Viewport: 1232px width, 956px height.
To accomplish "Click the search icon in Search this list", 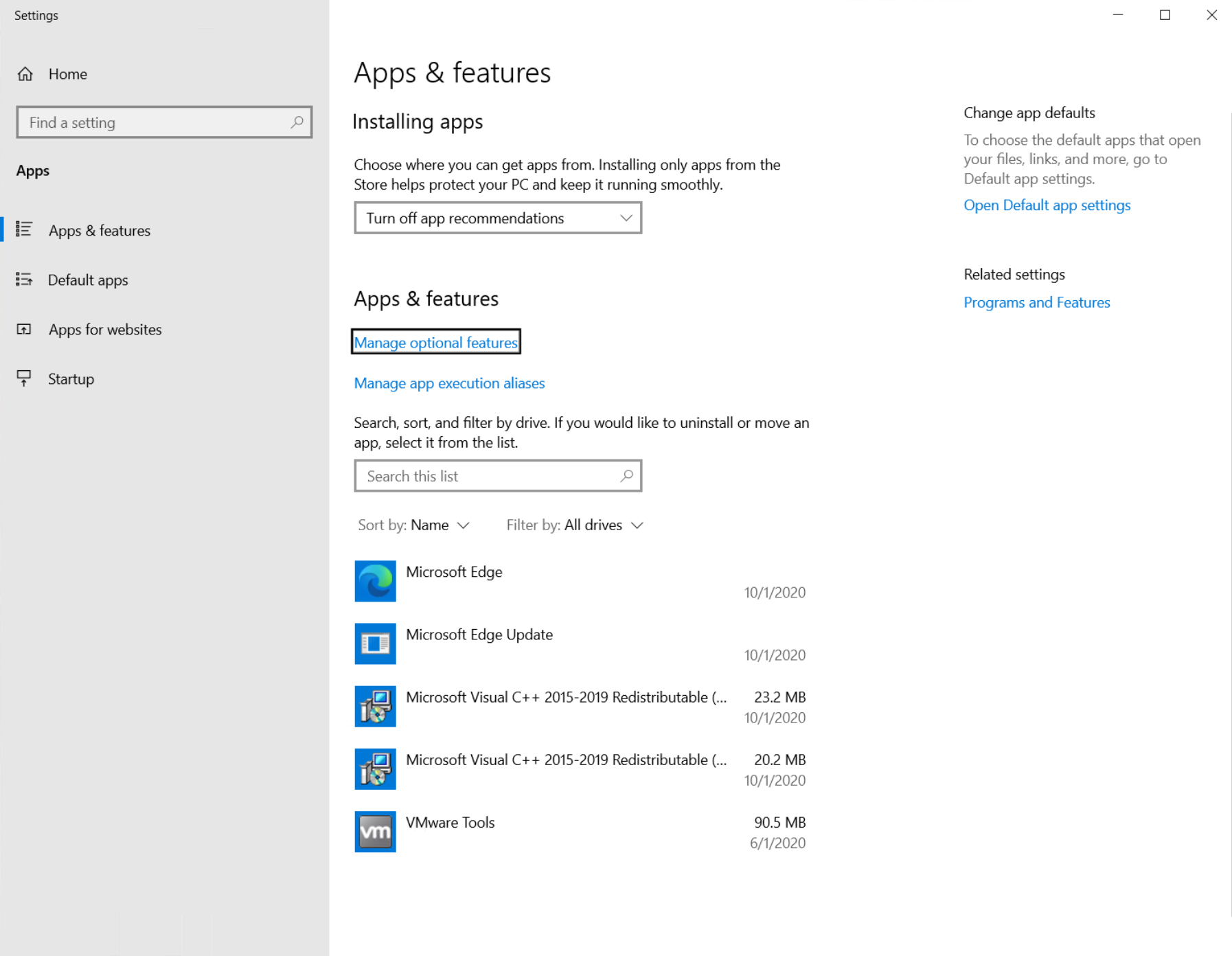I will [x=626, y=476].
